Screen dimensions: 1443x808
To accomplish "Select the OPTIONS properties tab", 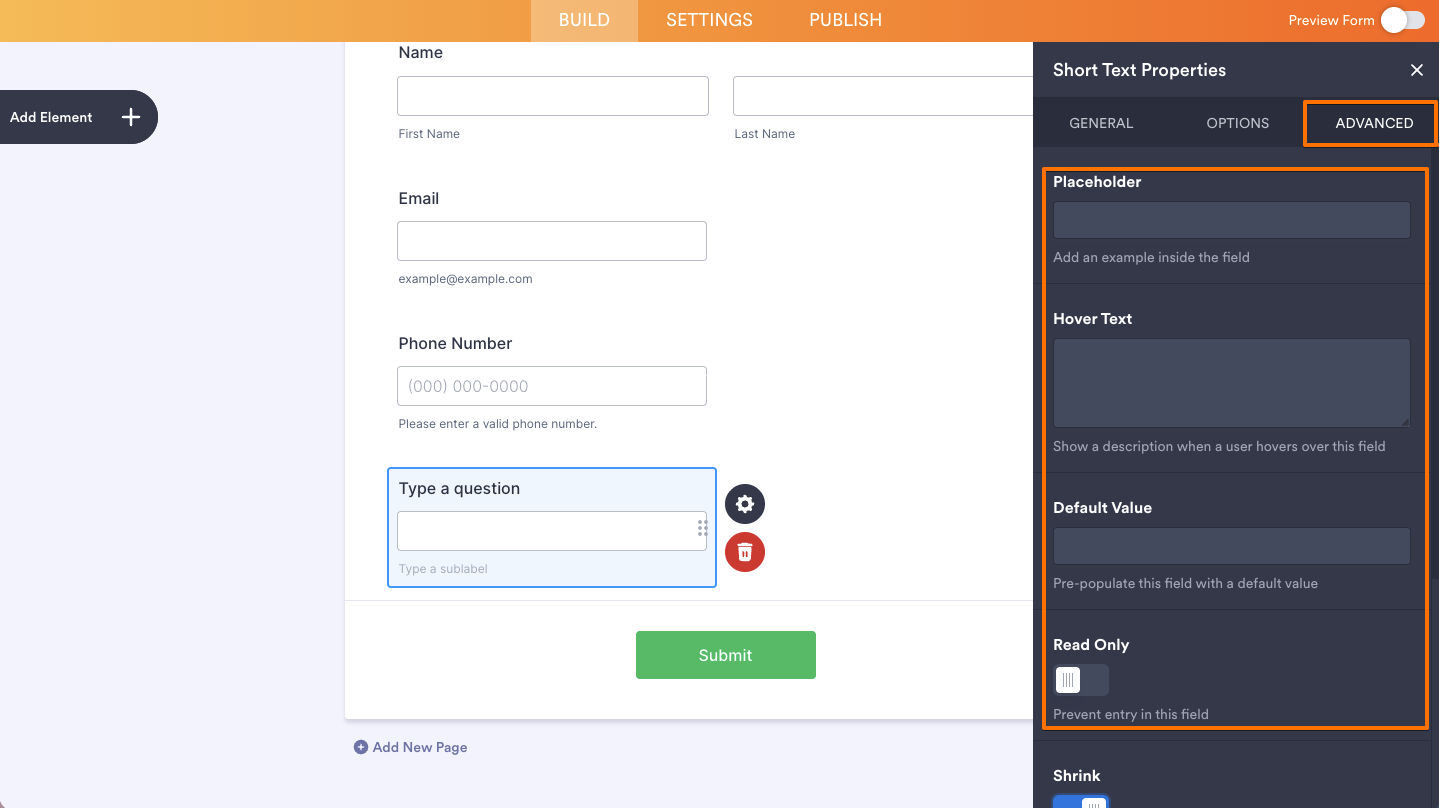I will tap(1237, 123).
